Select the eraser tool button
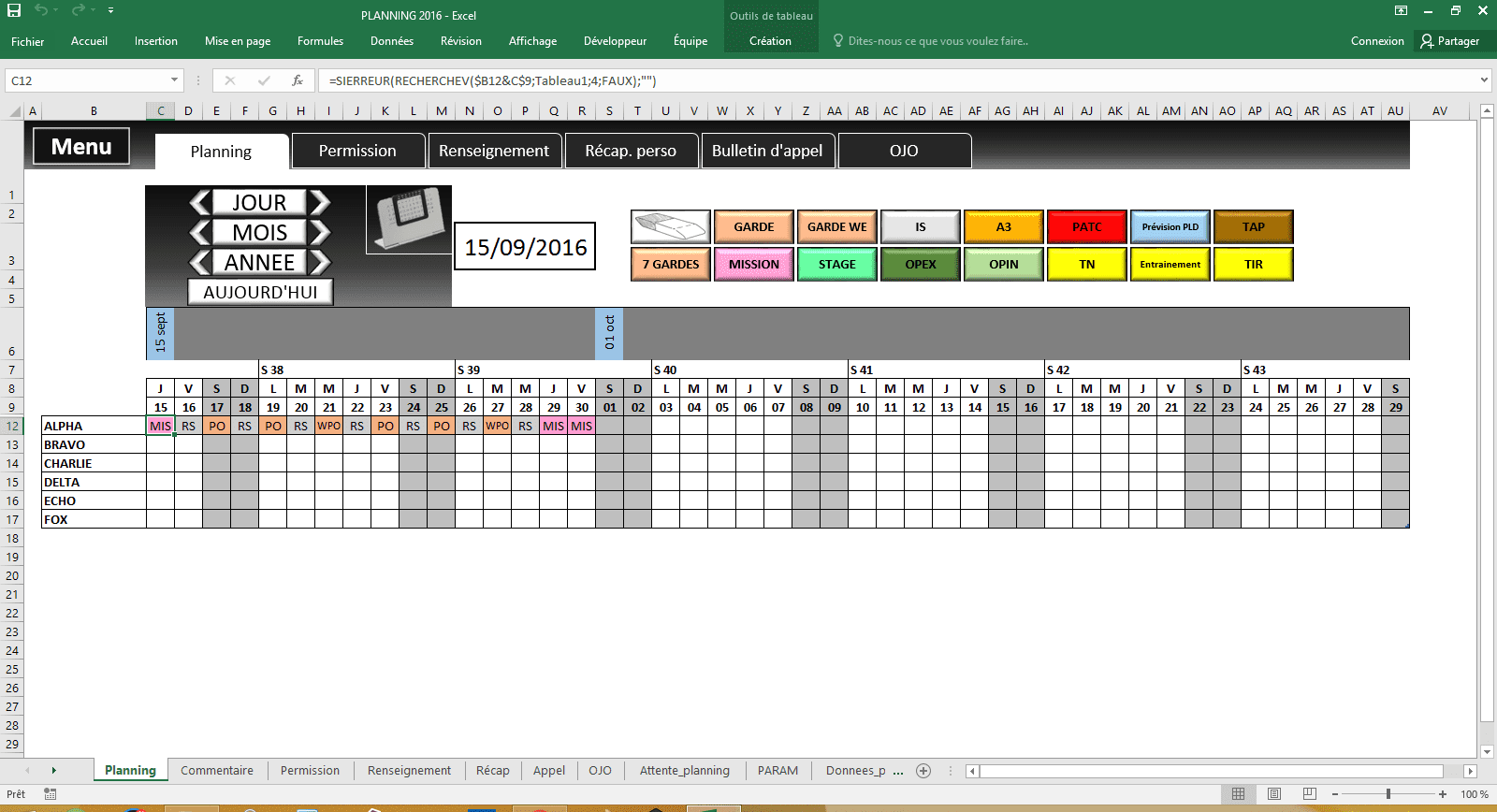The height and width of the screenshot is (812, 1497). (671, 227)
